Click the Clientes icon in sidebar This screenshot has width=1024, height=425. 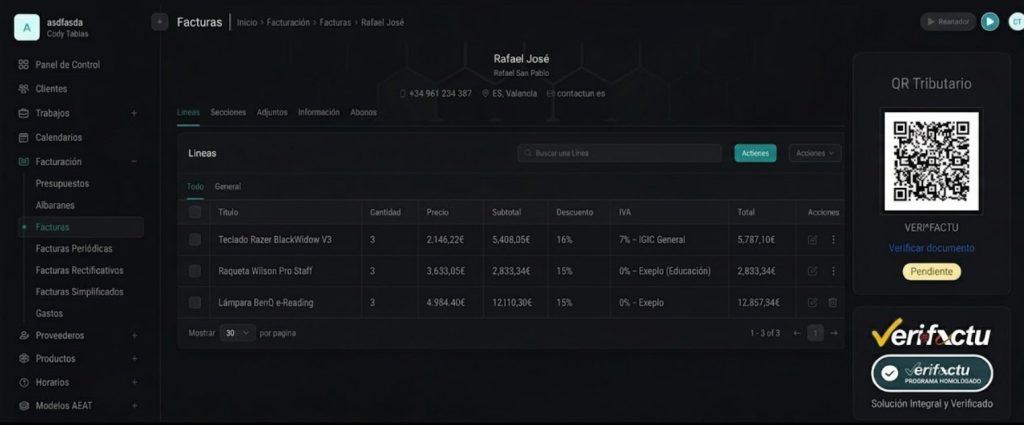point(24,89)
